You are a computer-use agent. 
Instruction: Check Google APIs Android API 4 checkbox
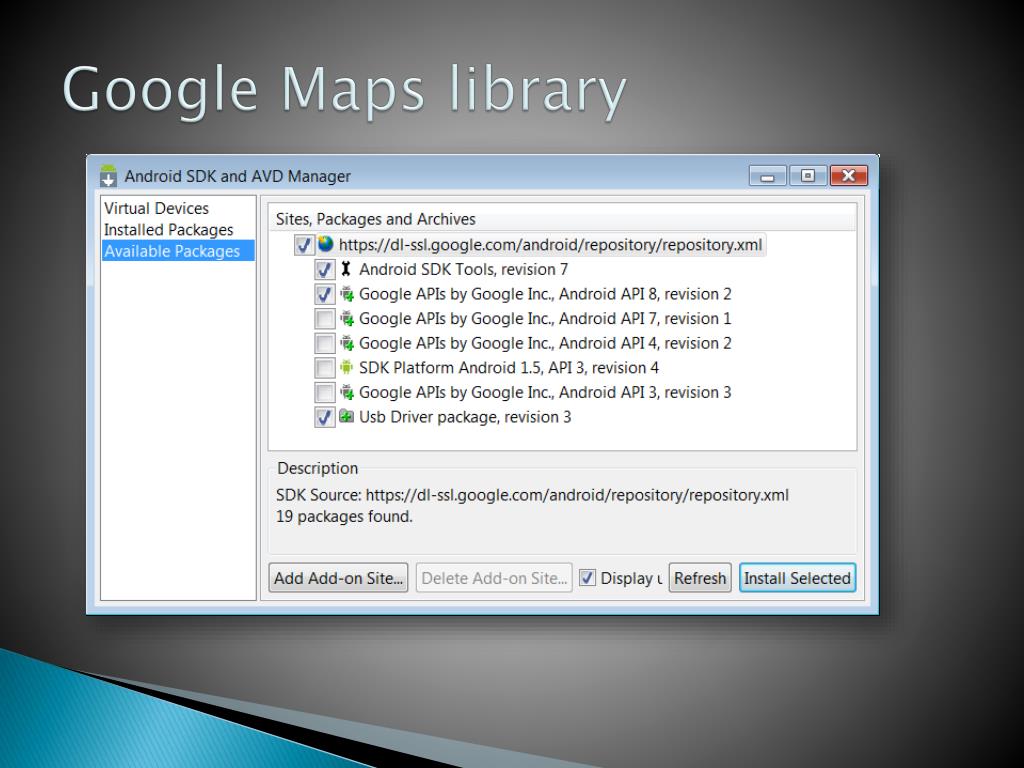325,343
